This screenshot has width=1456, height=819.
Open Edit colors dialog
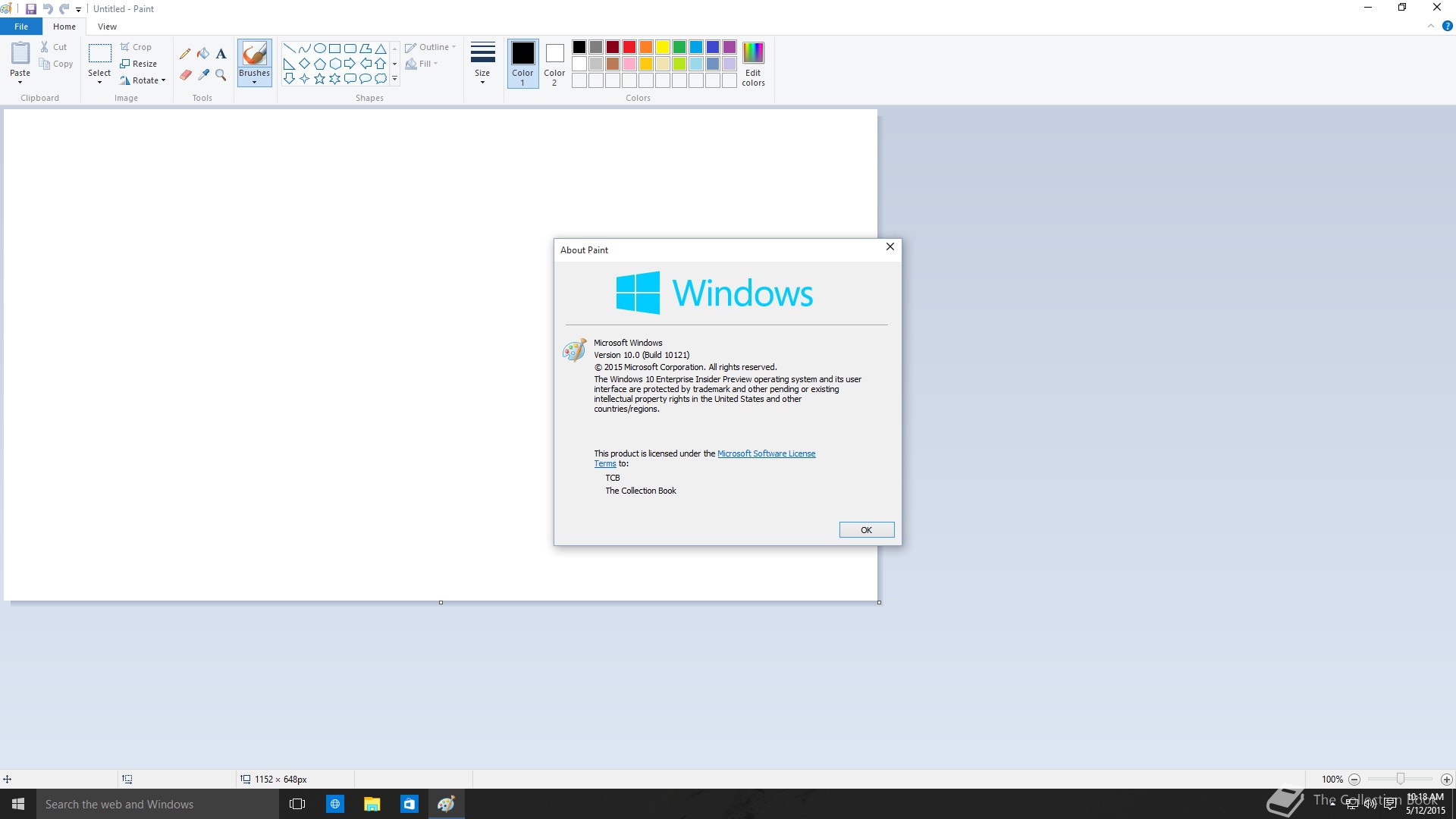coord(753,64)
